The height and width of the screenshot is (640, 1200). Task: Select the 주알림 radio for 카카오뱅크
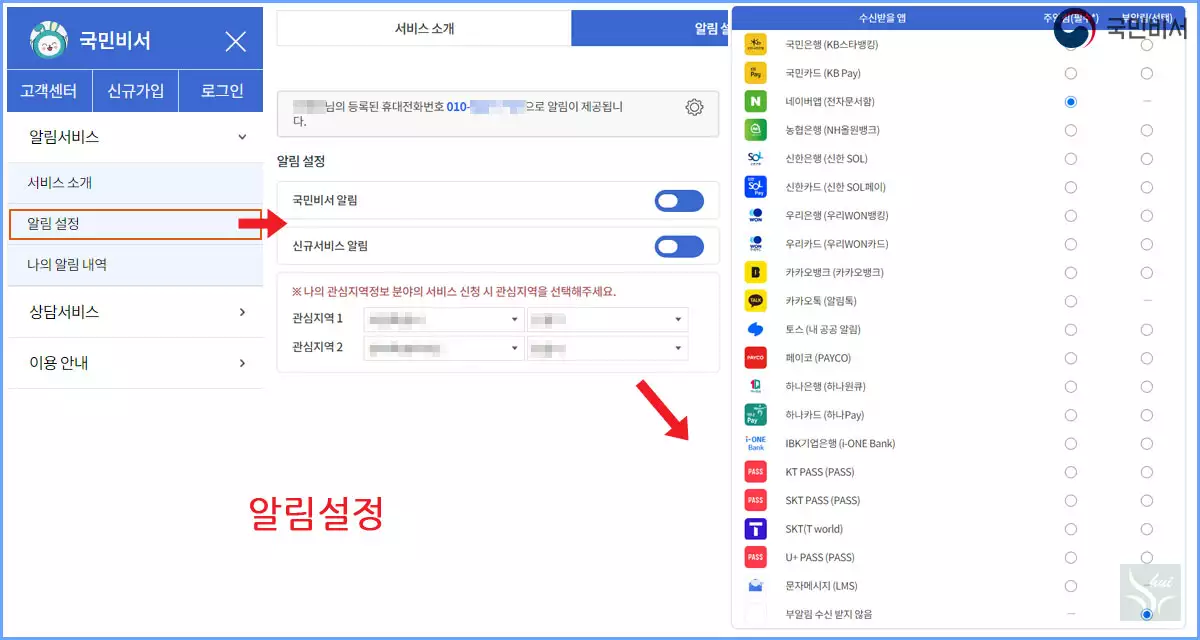coord(1072,271)
